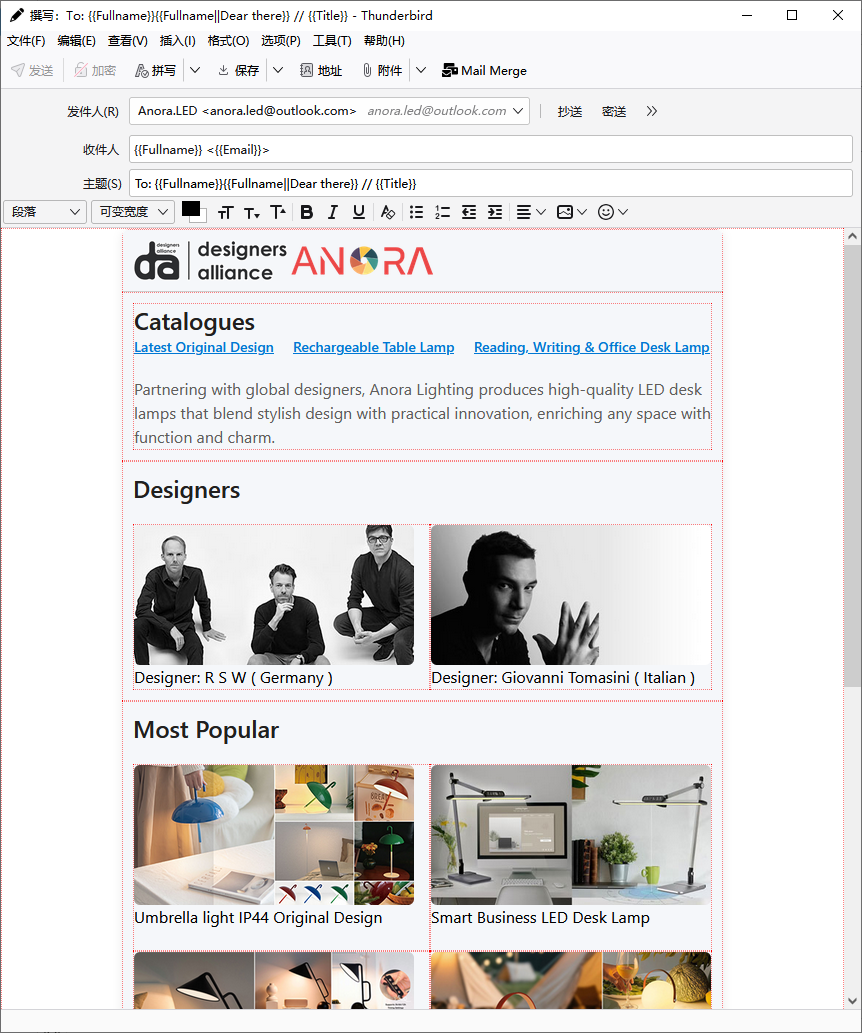Add a Cc field with 抄送

click(570, 111)
